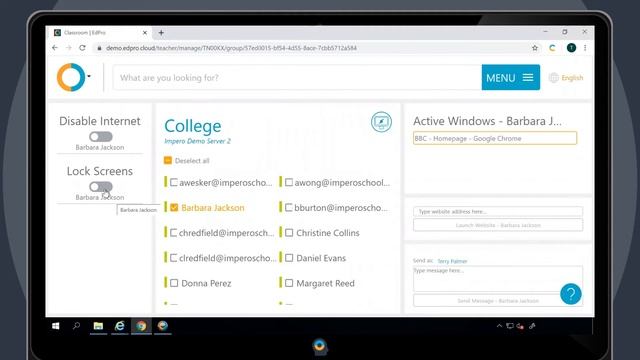Open File Explorer from taskbar
This screenshot has height=360, width=640.
click(x=98, y=326)
